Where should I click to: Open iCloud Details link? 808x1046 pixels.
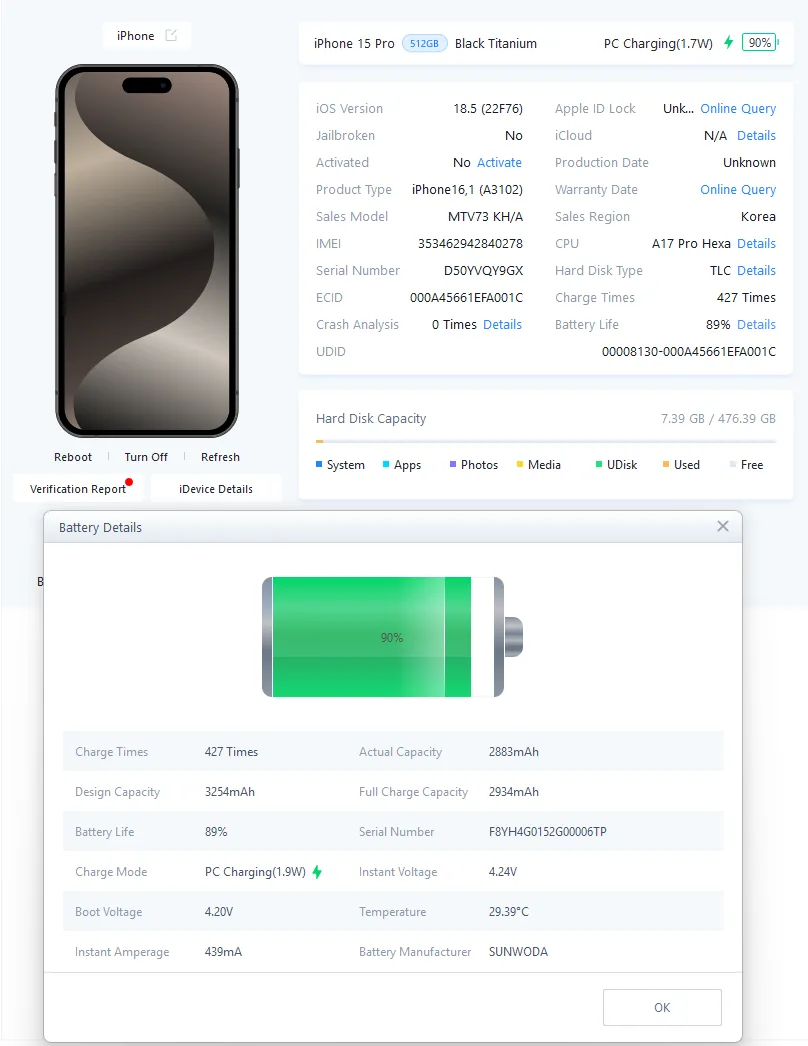click(x=757, y=135)
